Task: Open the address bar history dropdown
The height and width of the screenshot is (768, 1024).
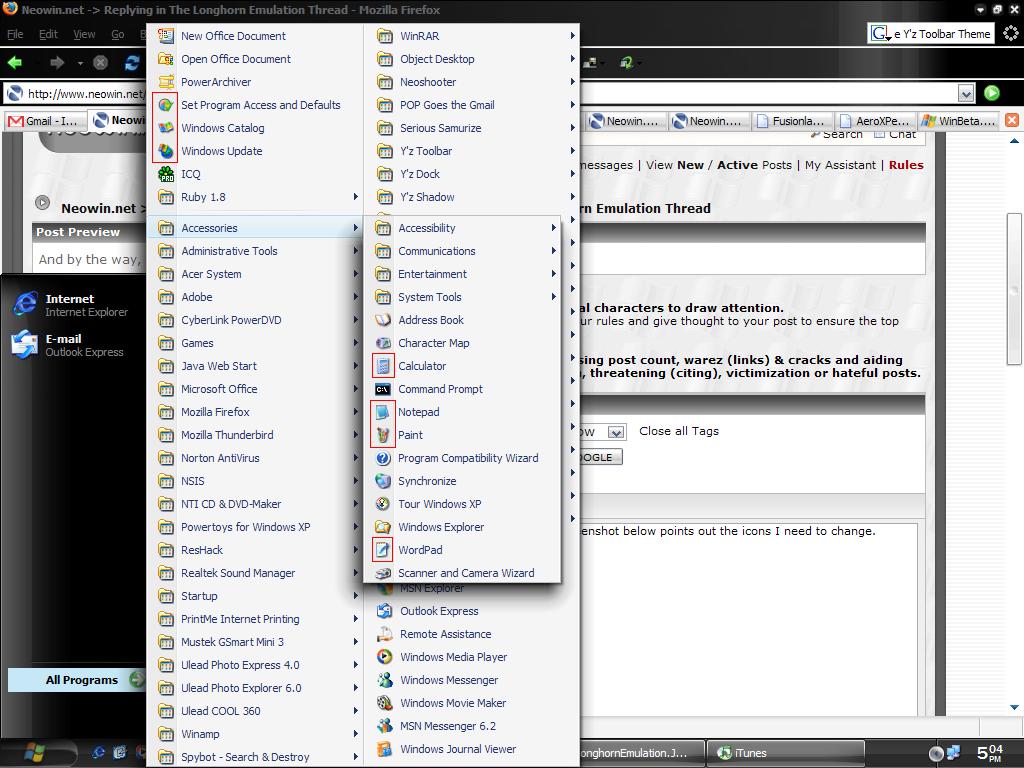Action: point(967,92)
